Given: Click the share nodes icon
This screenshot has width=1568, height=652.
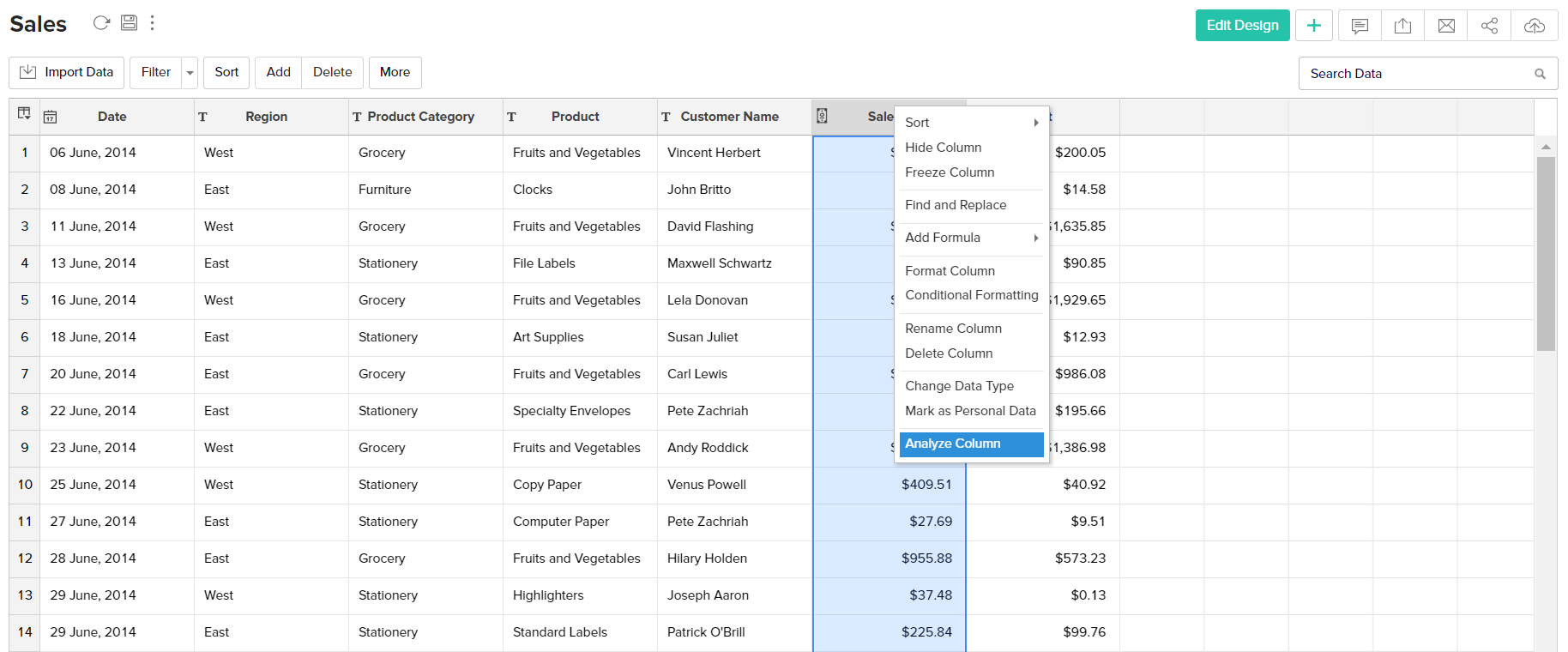Looking at the screenshot, I should pos(1489,26).
